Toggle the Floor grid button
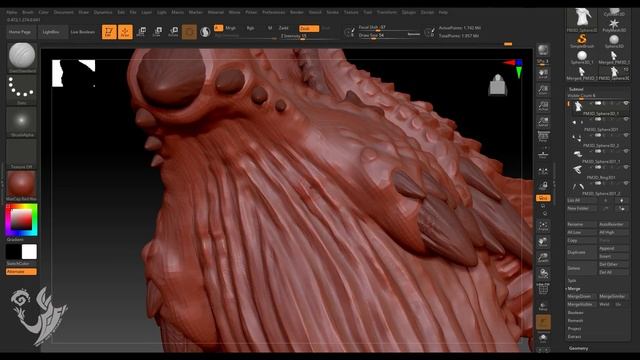The height and width of the screenshot is (360, 640). tap(543, 153)
